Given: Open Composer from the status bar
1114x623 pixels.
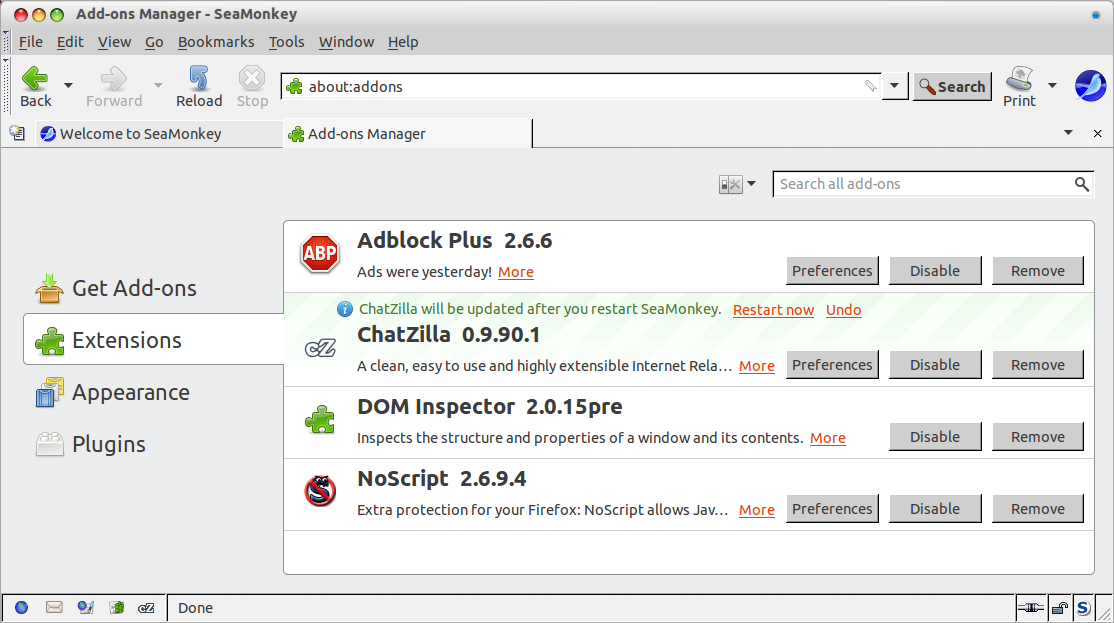Looking at the screenshot, I should pyautogui.click(x=86, y=607).
